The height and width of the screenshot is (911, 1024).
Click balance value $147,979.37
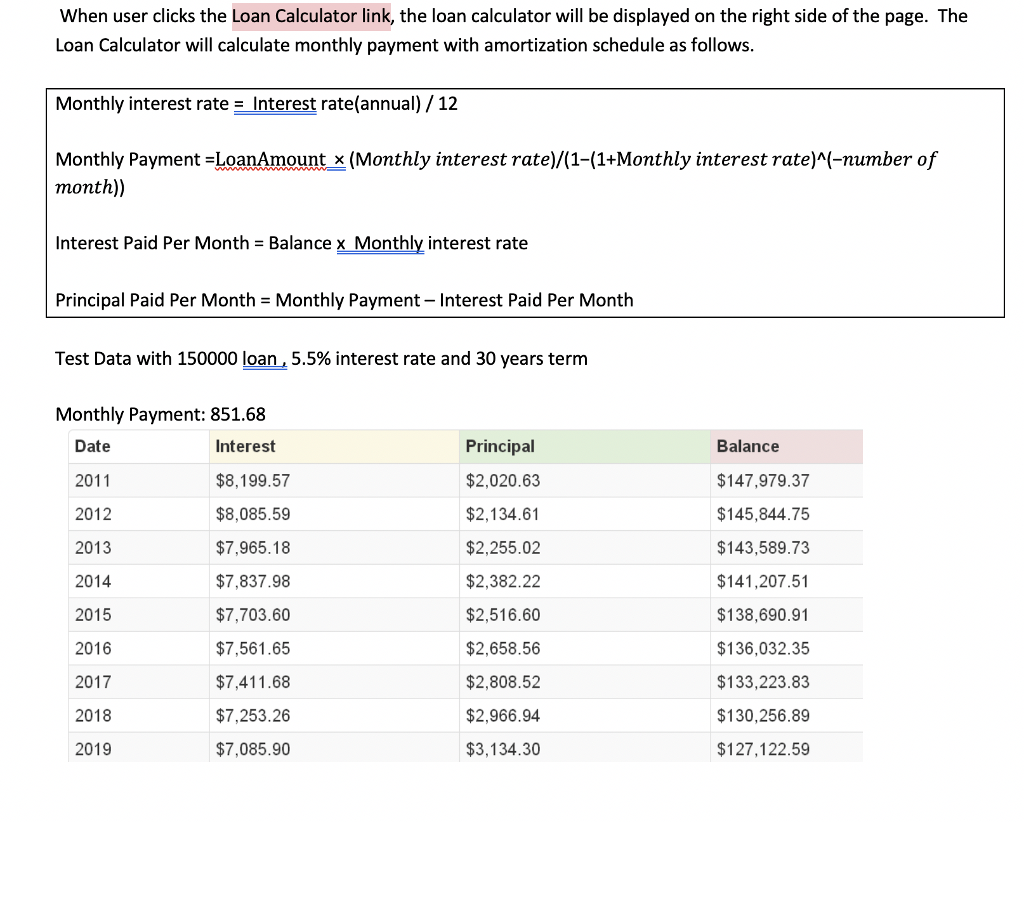tap(763, 481)
